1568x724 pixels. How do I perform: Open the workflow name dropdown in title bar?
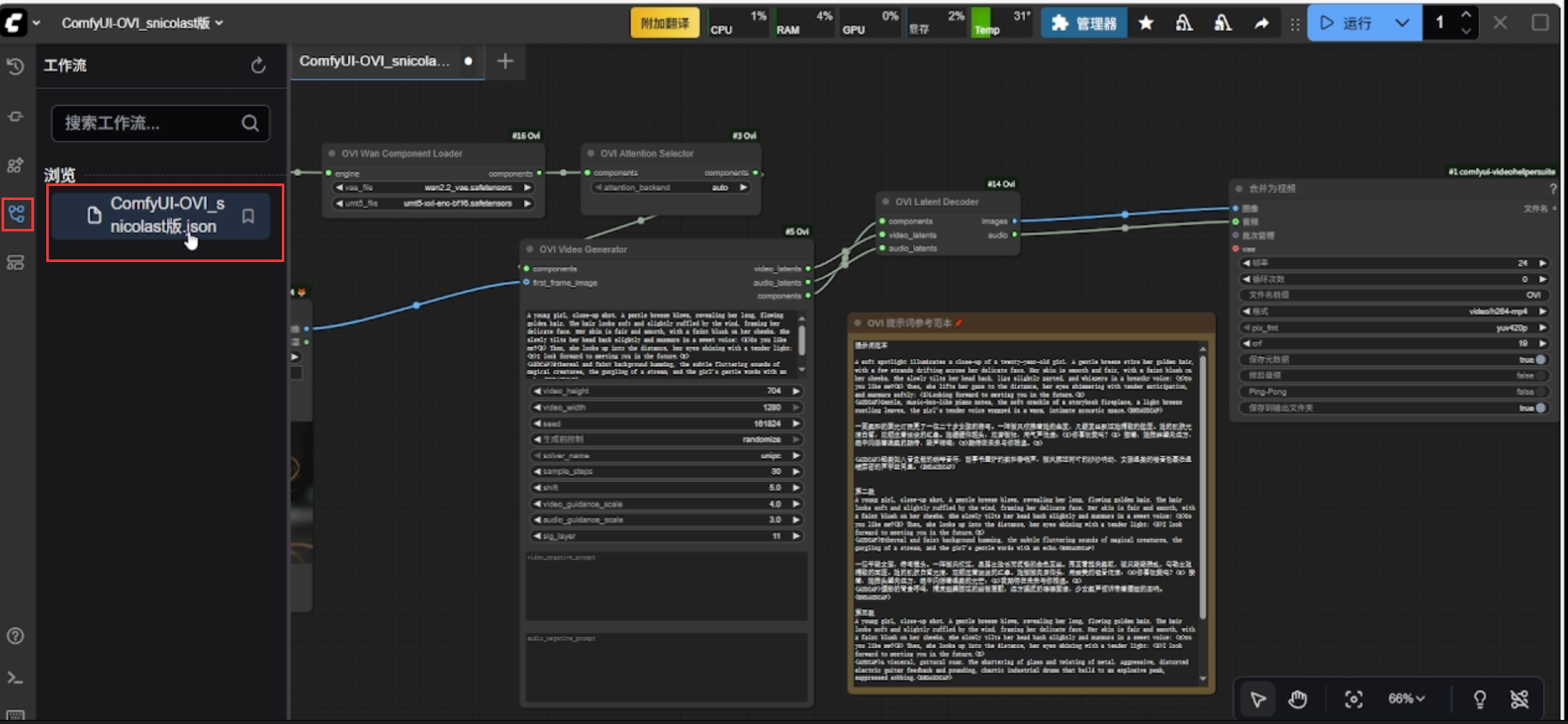pos(141,23)
